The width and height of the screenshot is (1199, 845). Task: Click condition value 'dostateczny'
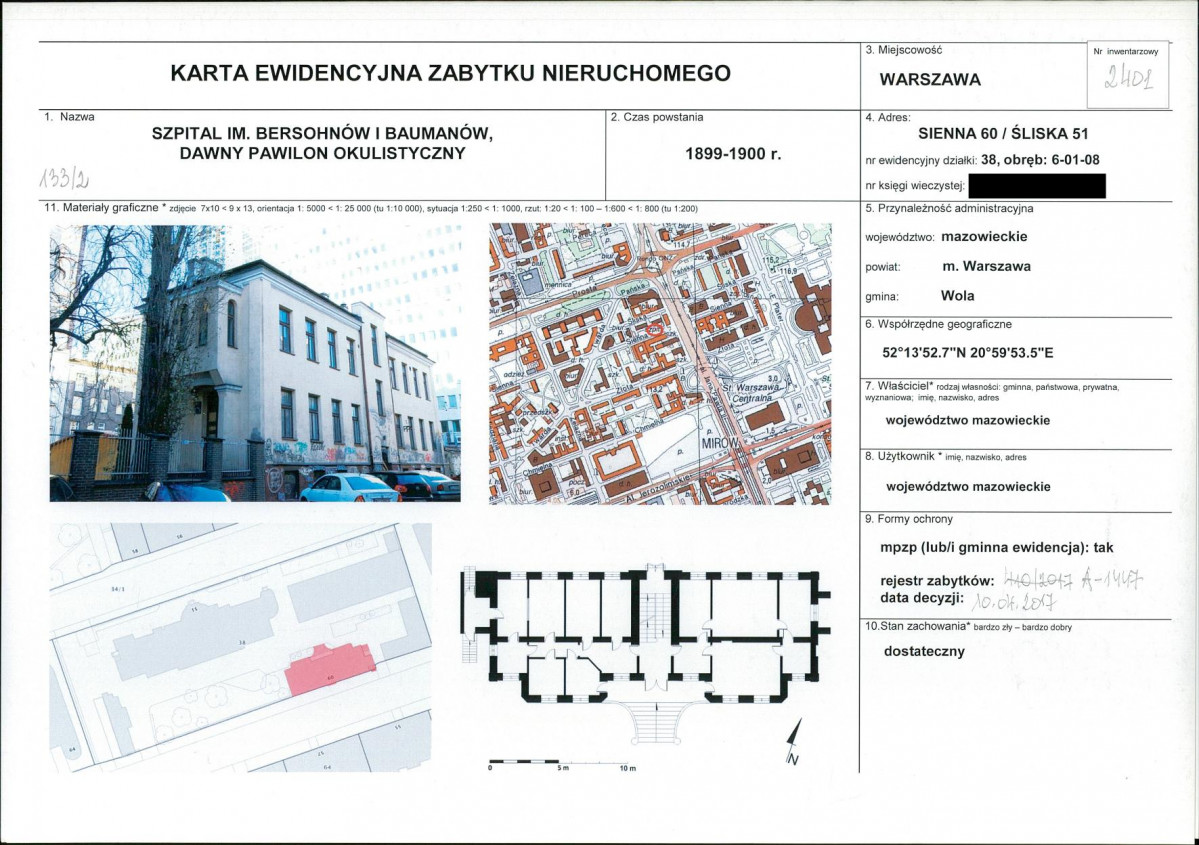[x=924, y=652]
